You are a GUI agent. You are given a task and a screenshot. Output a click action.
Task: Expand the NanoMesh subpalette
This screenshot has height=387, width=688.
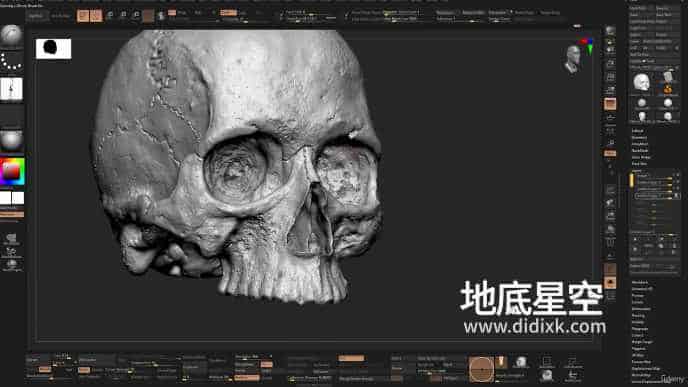tap(640, 150)
